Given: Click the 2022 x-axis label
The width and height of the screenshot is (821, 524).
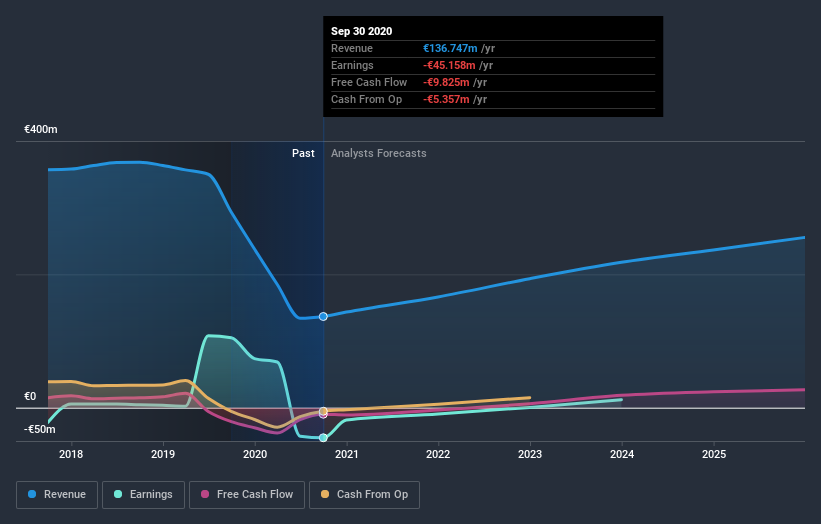Looking at the screenshot, I should (438, 454).
